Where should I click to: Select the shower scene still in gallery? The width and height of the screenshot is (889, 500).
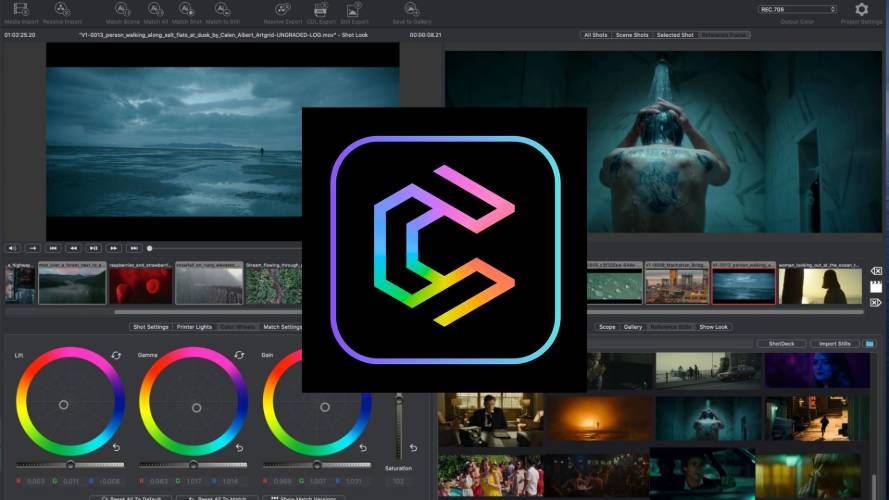click(708, 418)
